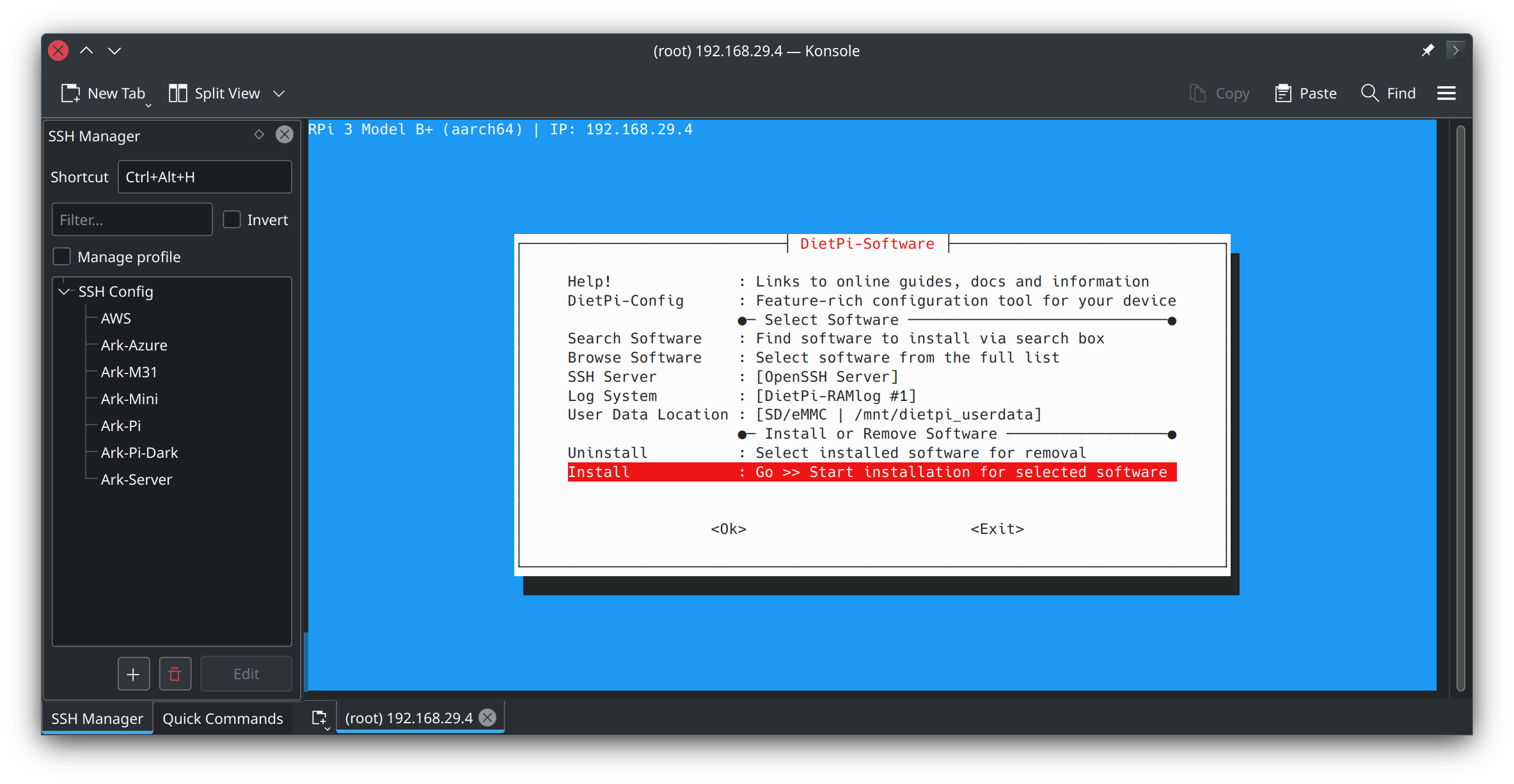Screen dimensions: 1514x784
Task: Click the Split View icon
Action: coord(178,93)
